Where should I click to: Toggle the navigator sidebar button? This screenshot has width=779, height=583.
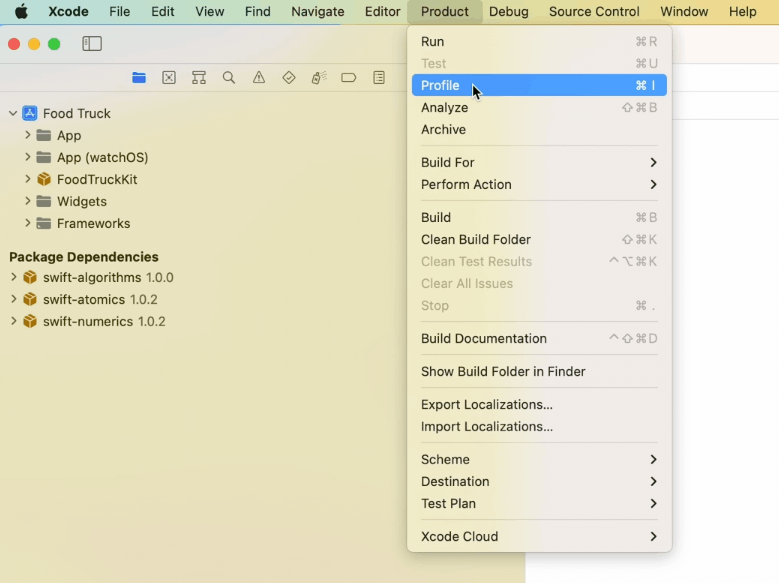pyautogui.click(x=92, y=44)
